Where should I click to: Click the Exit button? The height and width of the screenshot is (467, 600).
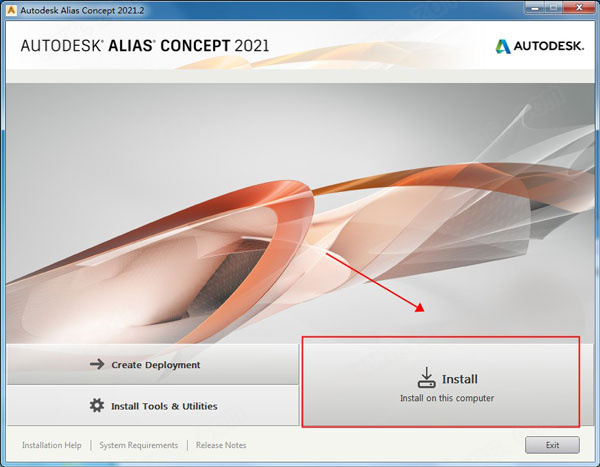click(x=552, y=445)
